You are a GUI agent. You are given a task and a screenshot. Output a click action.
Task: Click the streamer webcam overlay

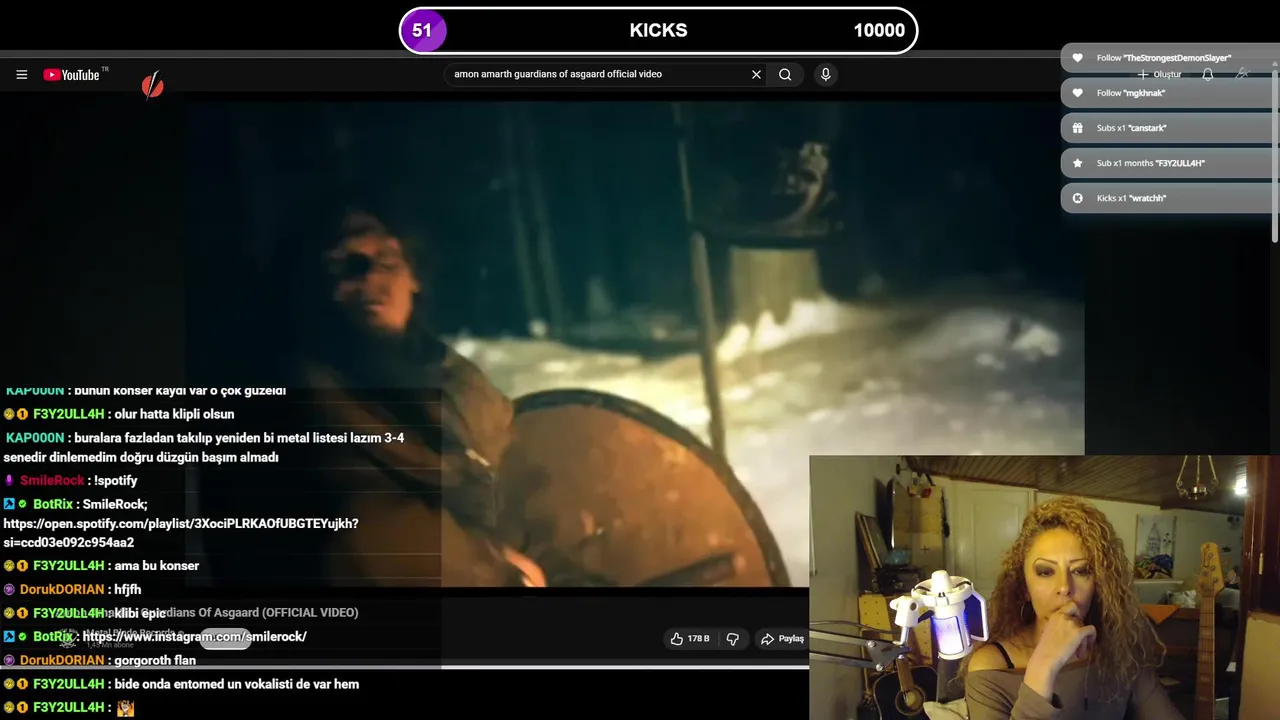coord(1044,588)
